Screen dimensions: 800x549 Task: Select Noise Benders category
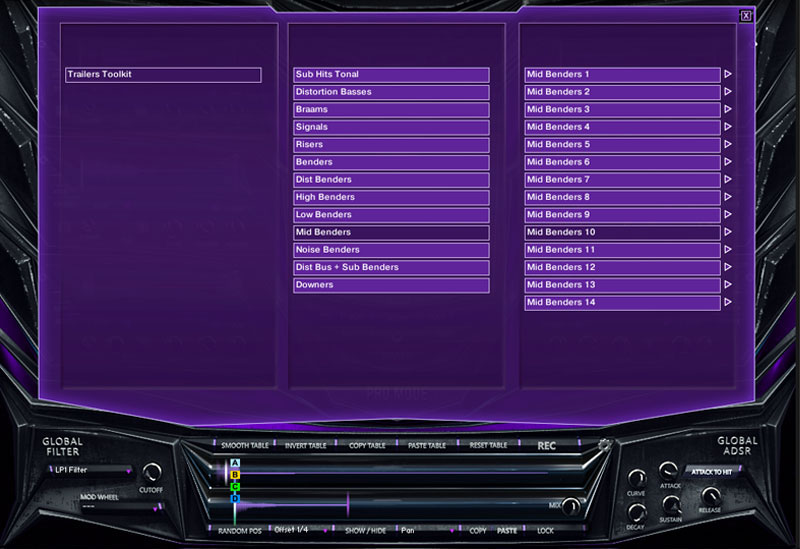point(391,249)
